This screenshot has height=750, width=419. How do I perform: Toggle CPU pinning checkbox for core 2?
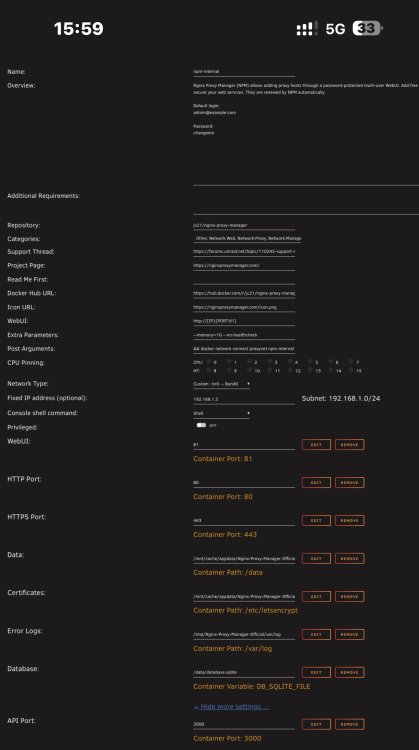click(249, 362)
